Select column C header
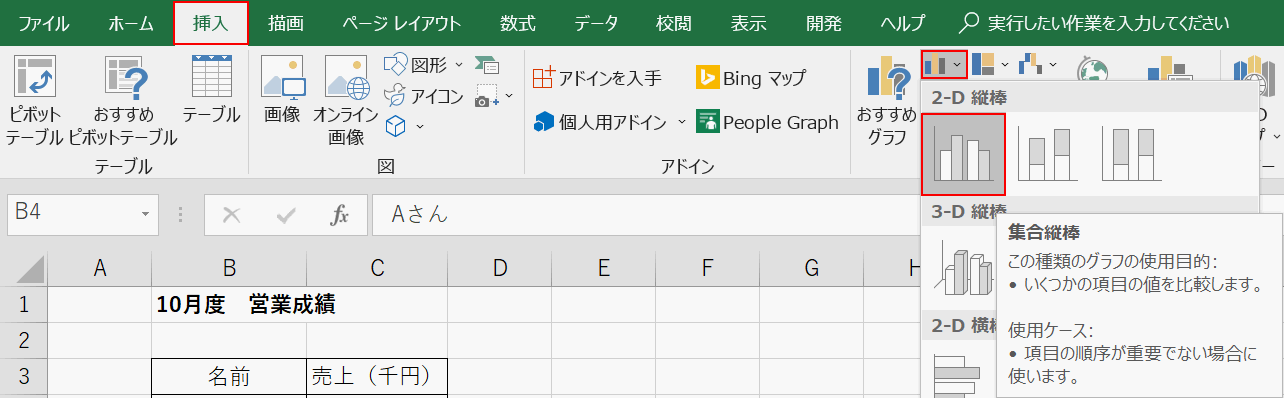1284x398 pixels. tap(377, 268)
